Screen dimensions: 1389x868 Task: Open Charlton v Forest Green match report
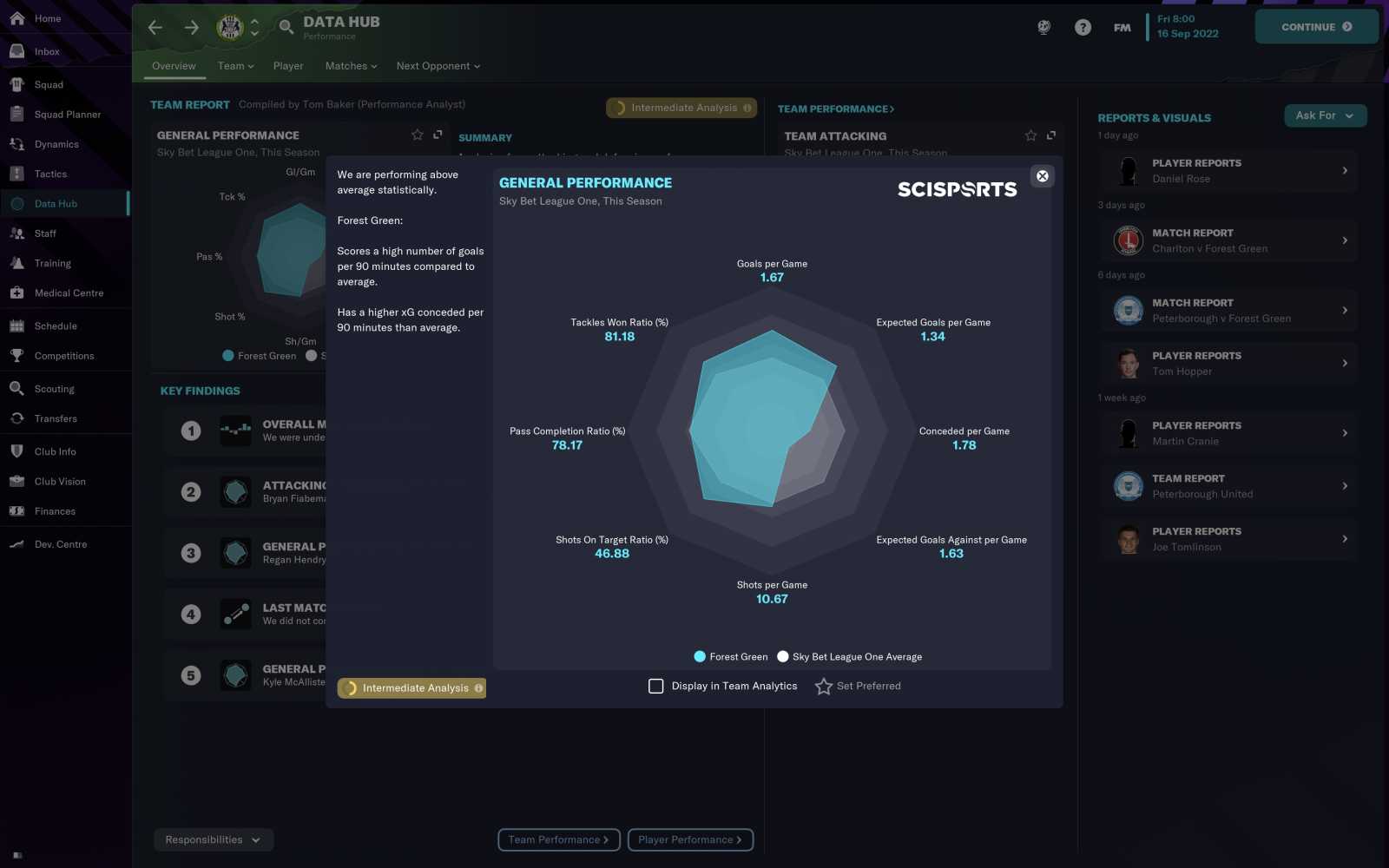coord(1228,240)
